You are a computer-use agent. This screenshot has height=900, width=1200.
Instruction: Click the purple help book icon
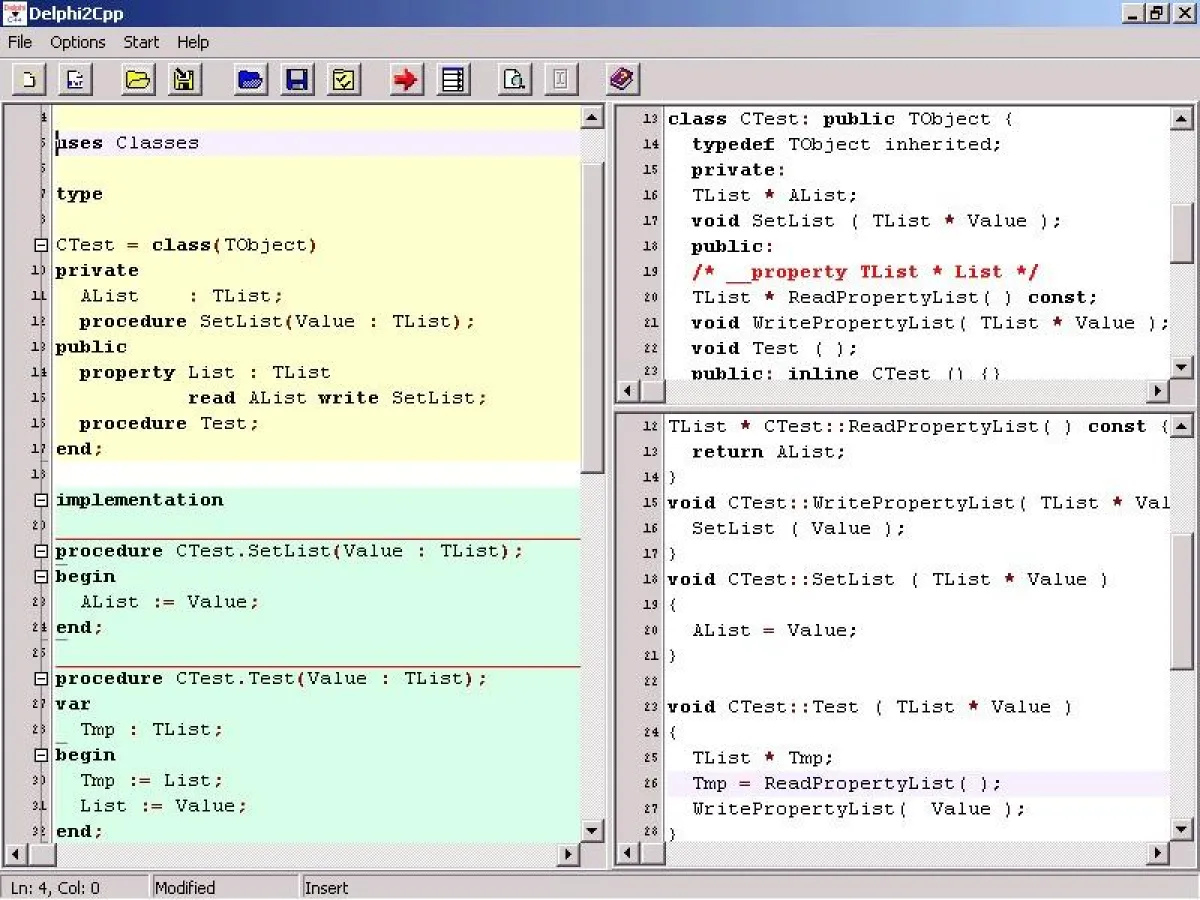click(621, 79)
